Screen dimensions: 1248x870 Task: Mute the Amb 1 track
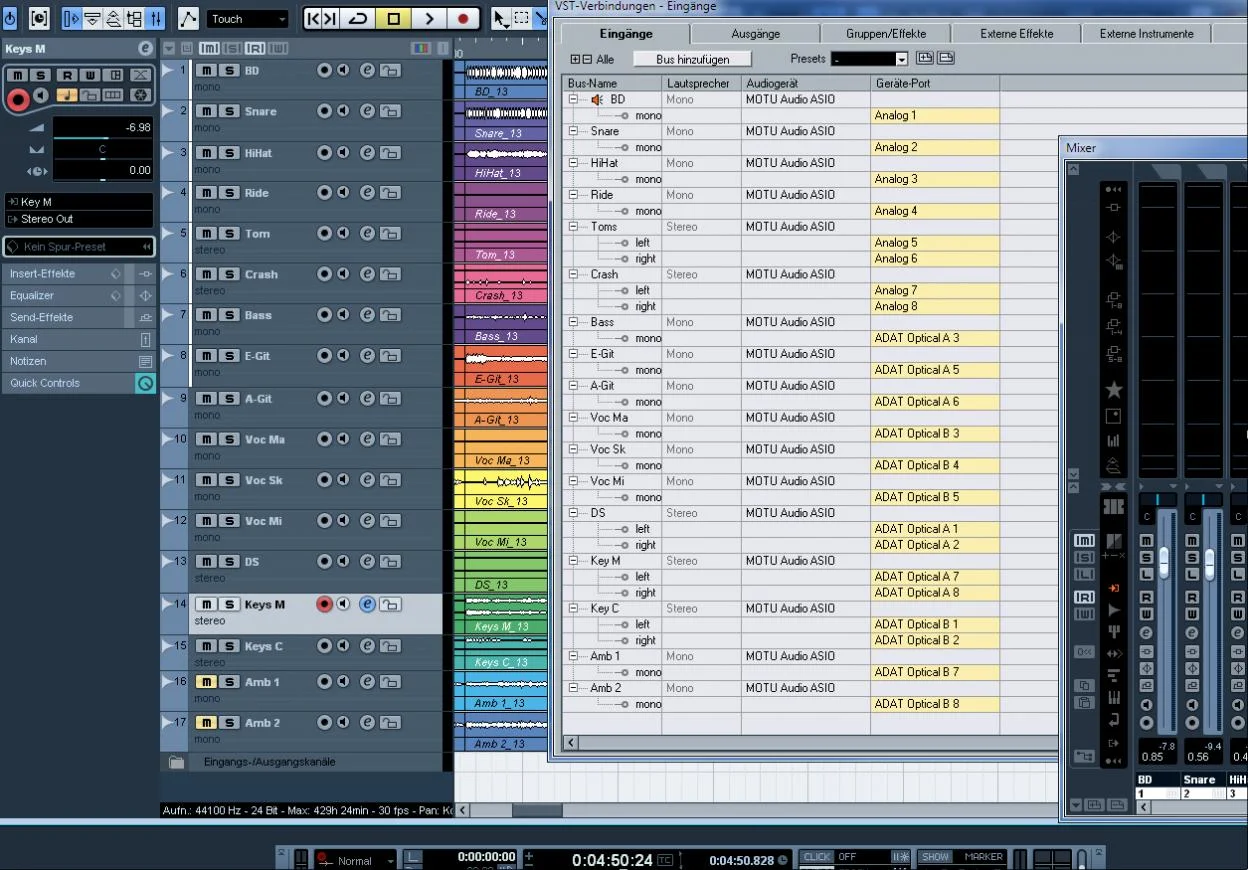pyautogui.click(x=206, y=682)
